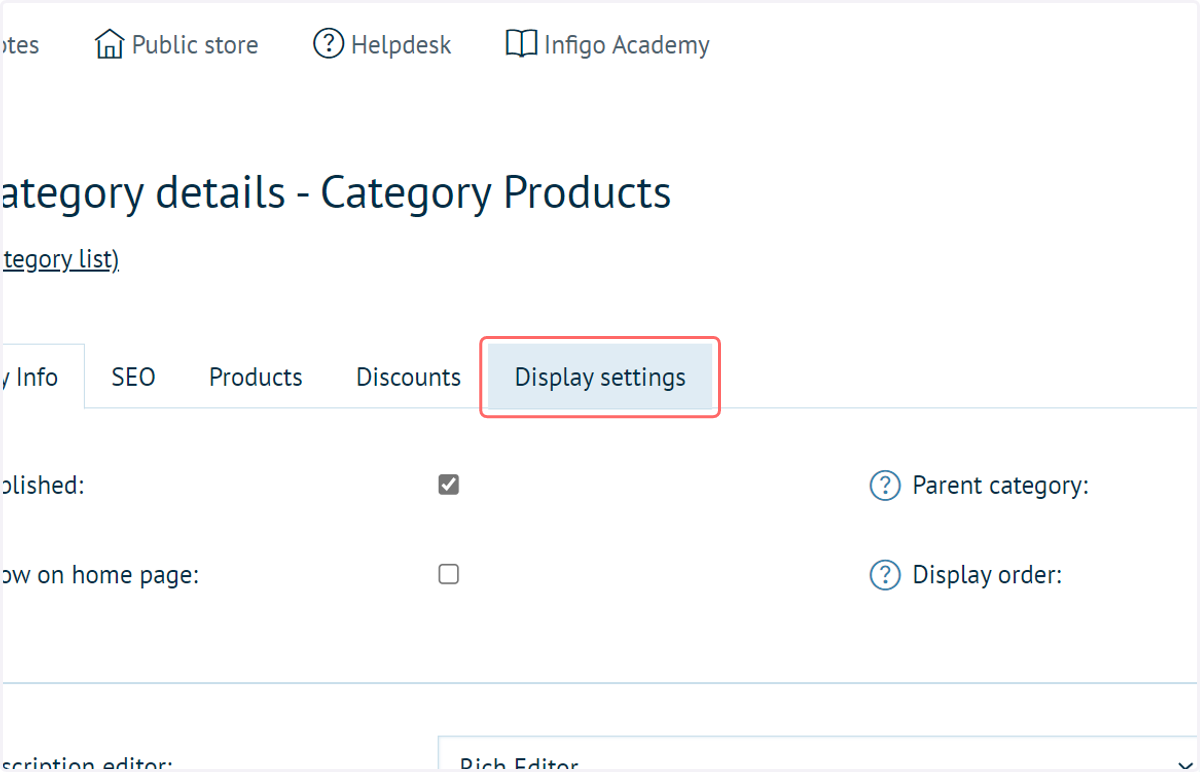Viewport: 1200px width, 772px height.
Task: Select the Category Info tab
Action: pyautogui.click(x=42, y=377)
